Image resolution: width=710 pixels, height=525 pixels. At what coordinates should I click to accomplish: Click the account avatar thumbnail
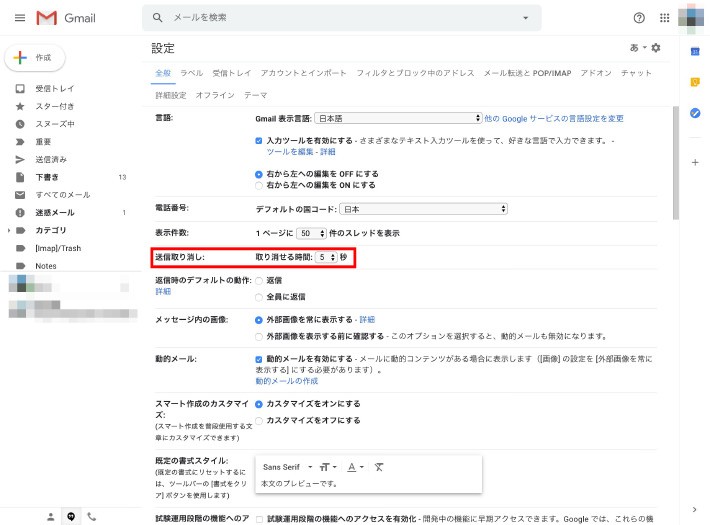click(x=691, y=18)
